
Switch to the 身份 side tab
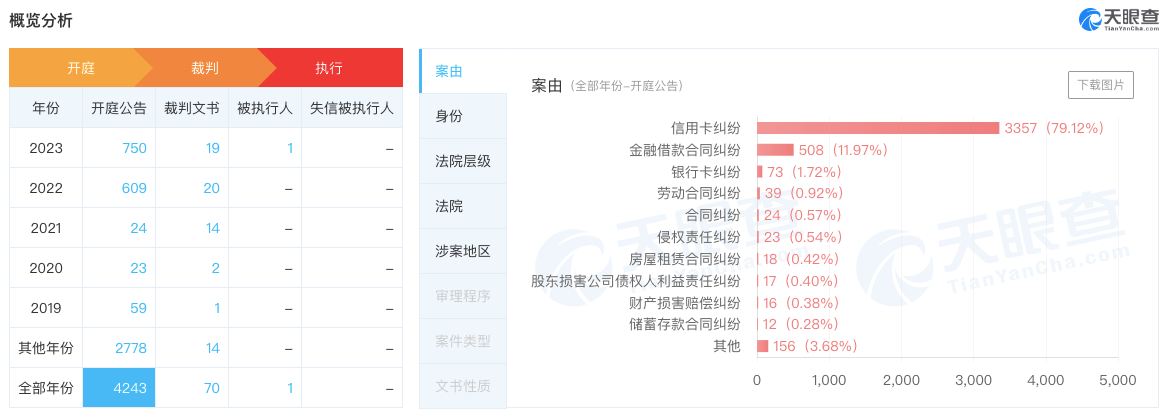[x=449, y=116]
